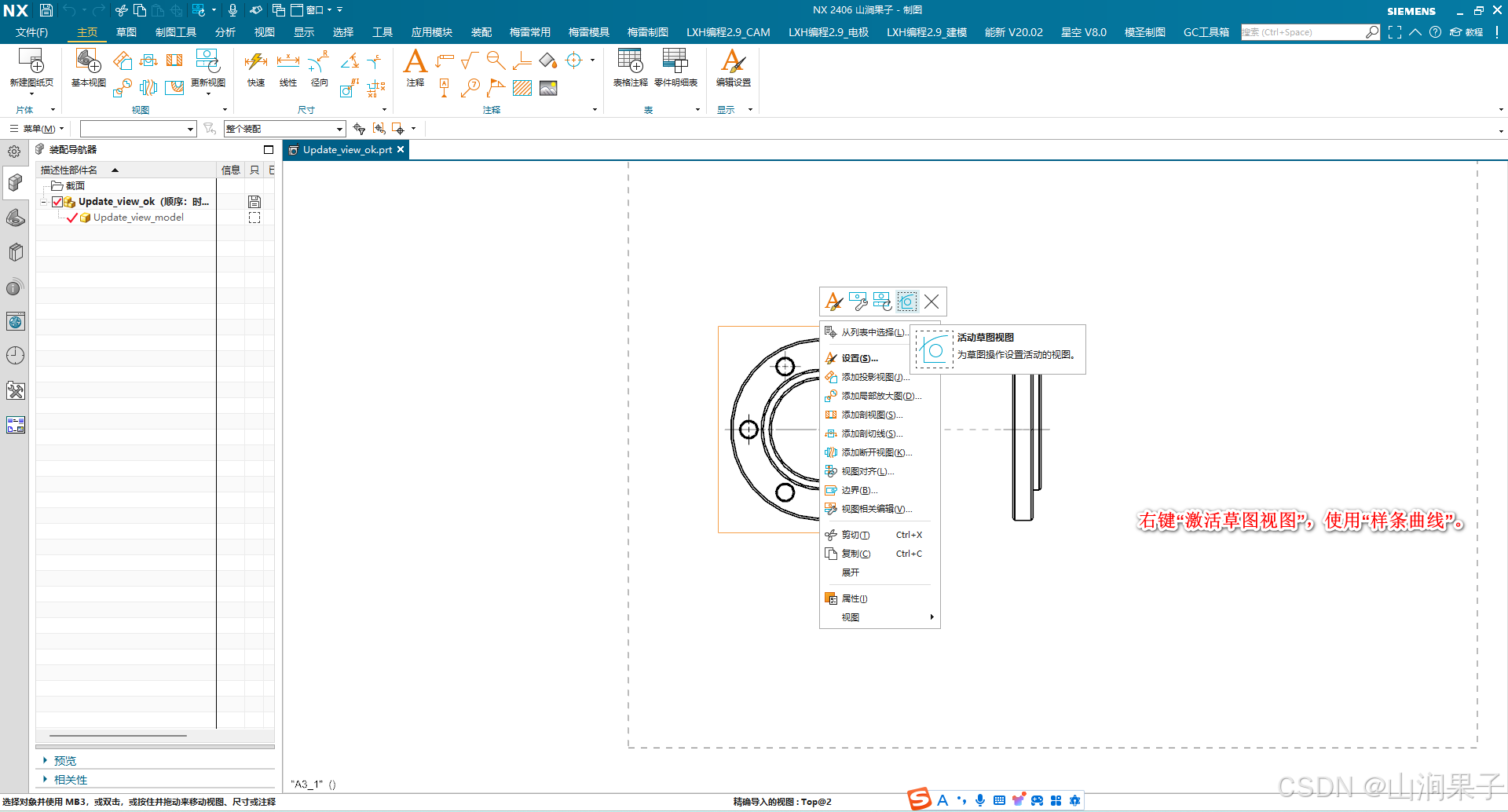1508x812 pixels.
Task: Click the detail view tool in ribbon
Action: (x=122, y=88)
